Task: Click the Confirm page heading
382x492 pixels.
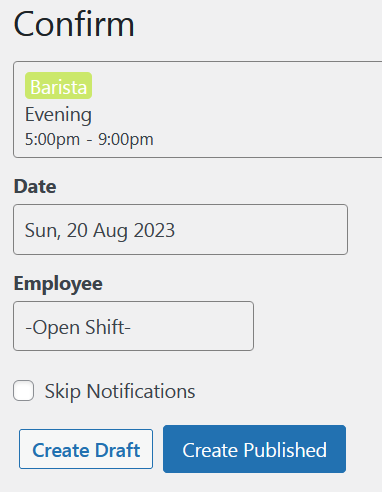Action: (x=74, y=24)
